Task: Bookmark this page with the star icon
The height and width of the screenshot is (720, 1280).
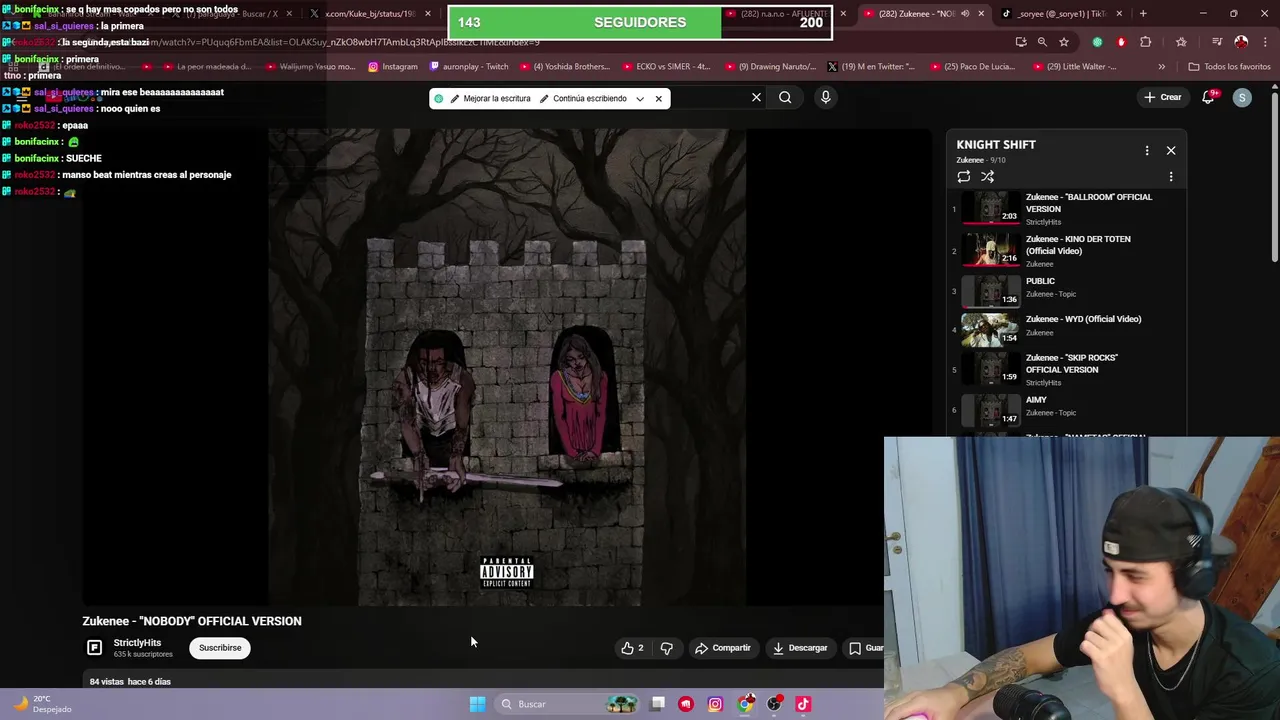Action: pos(1064,42)
